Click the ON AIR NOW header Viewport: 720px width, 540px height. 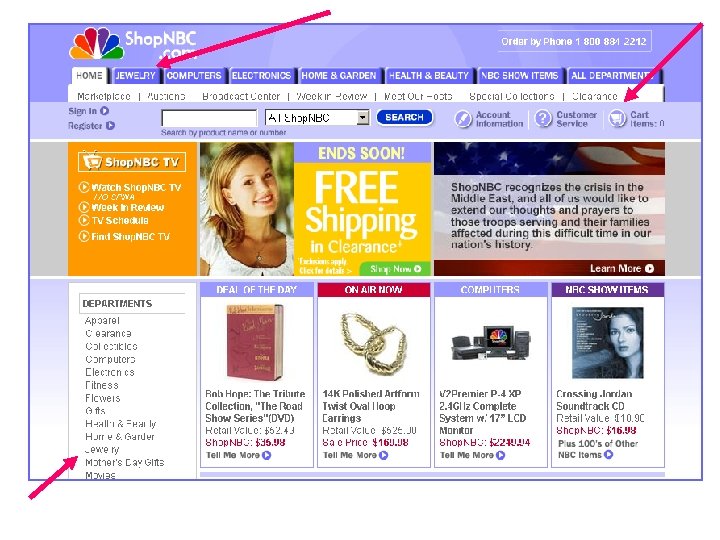coord(374,290)
